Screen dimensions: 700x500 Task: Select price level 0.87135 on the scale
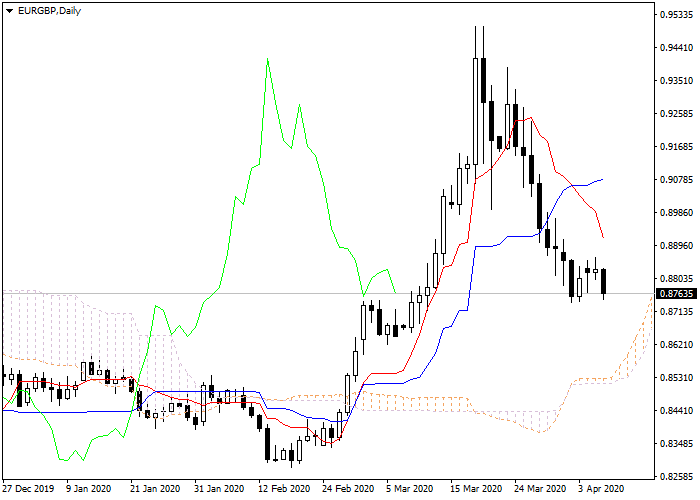(x=676, y=312)
